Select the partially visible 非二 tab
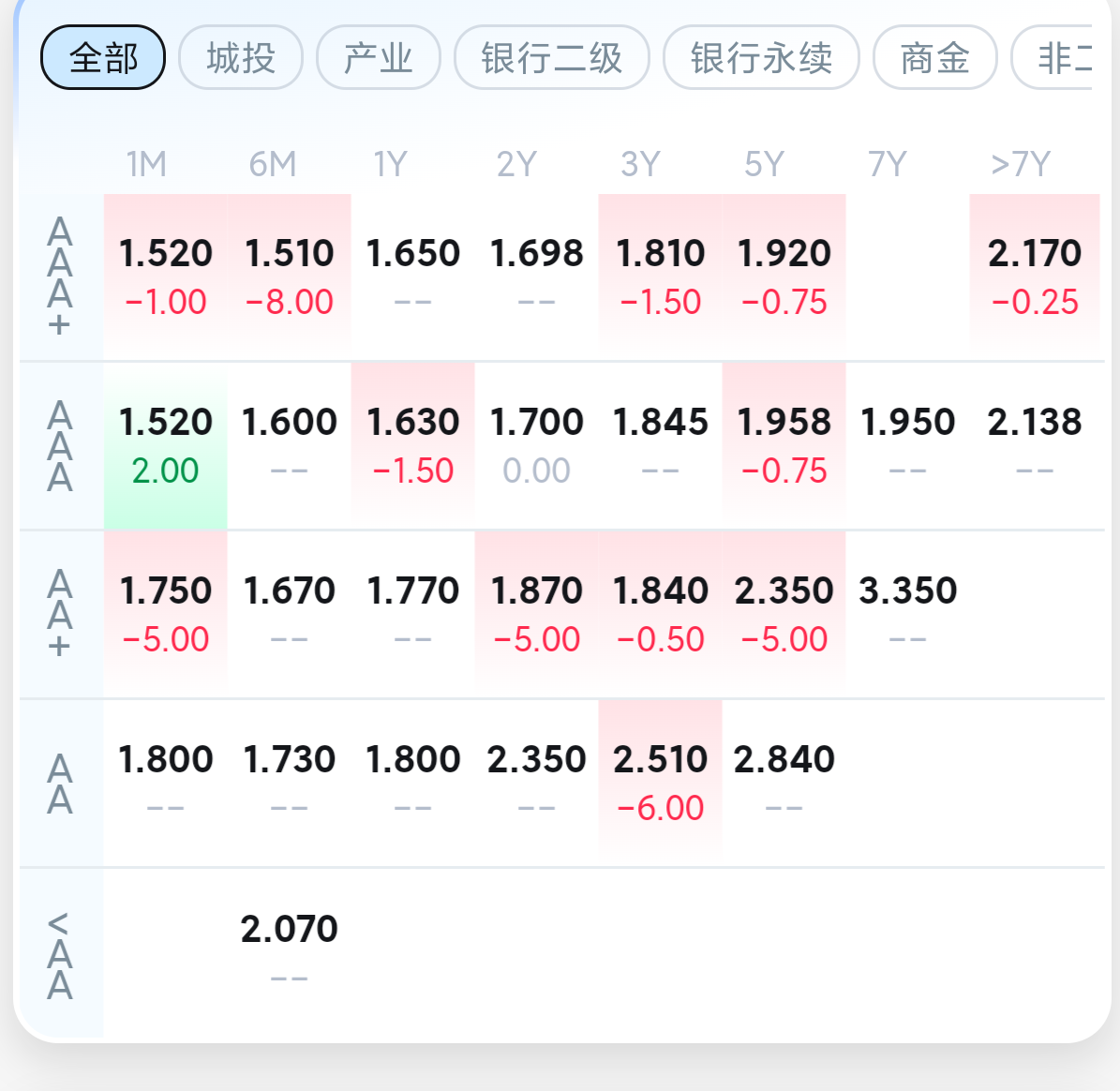The width and height of the screenshot is (1120, 1091). [x=1053, y=57]
